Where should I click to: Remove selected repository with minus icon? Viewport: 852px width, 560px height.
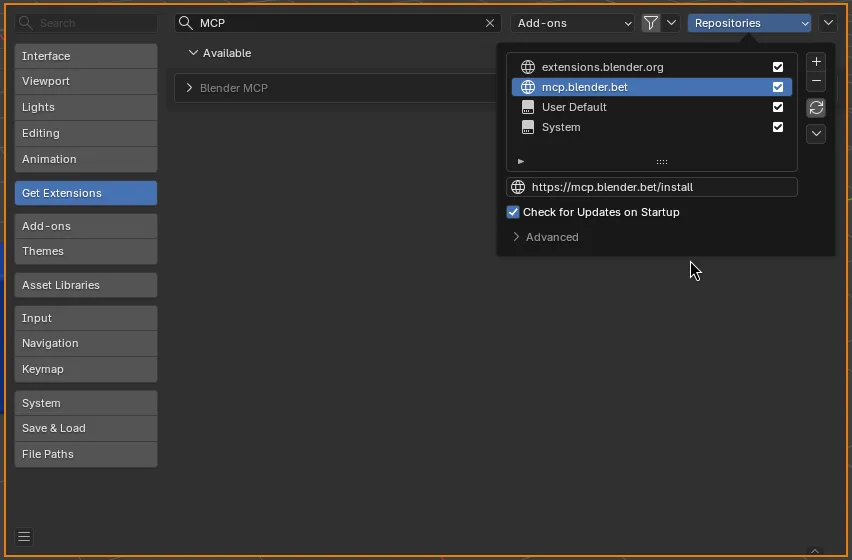click(x=816, y=81)
